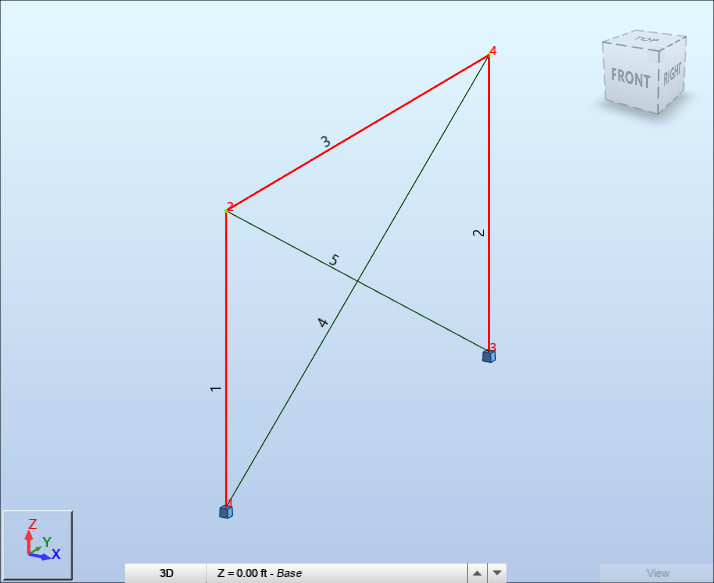Click the View tab label
Viewport: 714px width, 583px height.
pos(658,573)
